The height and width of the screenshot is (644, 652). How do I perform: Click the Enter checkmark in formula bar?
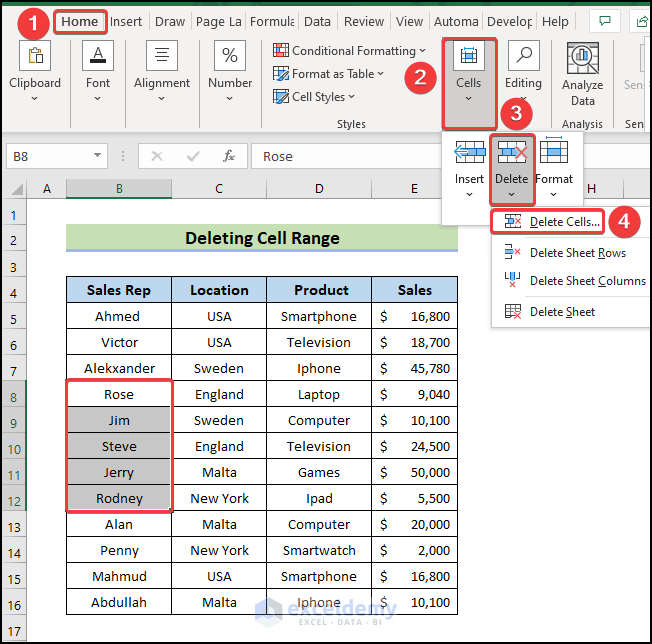(x=193, y=156)
